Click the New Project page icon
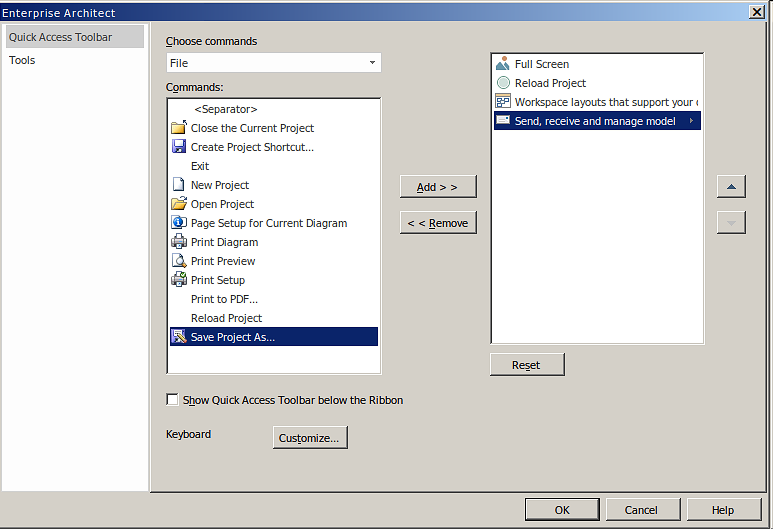Viewport: 773px width, 529px height. (179, 185)
